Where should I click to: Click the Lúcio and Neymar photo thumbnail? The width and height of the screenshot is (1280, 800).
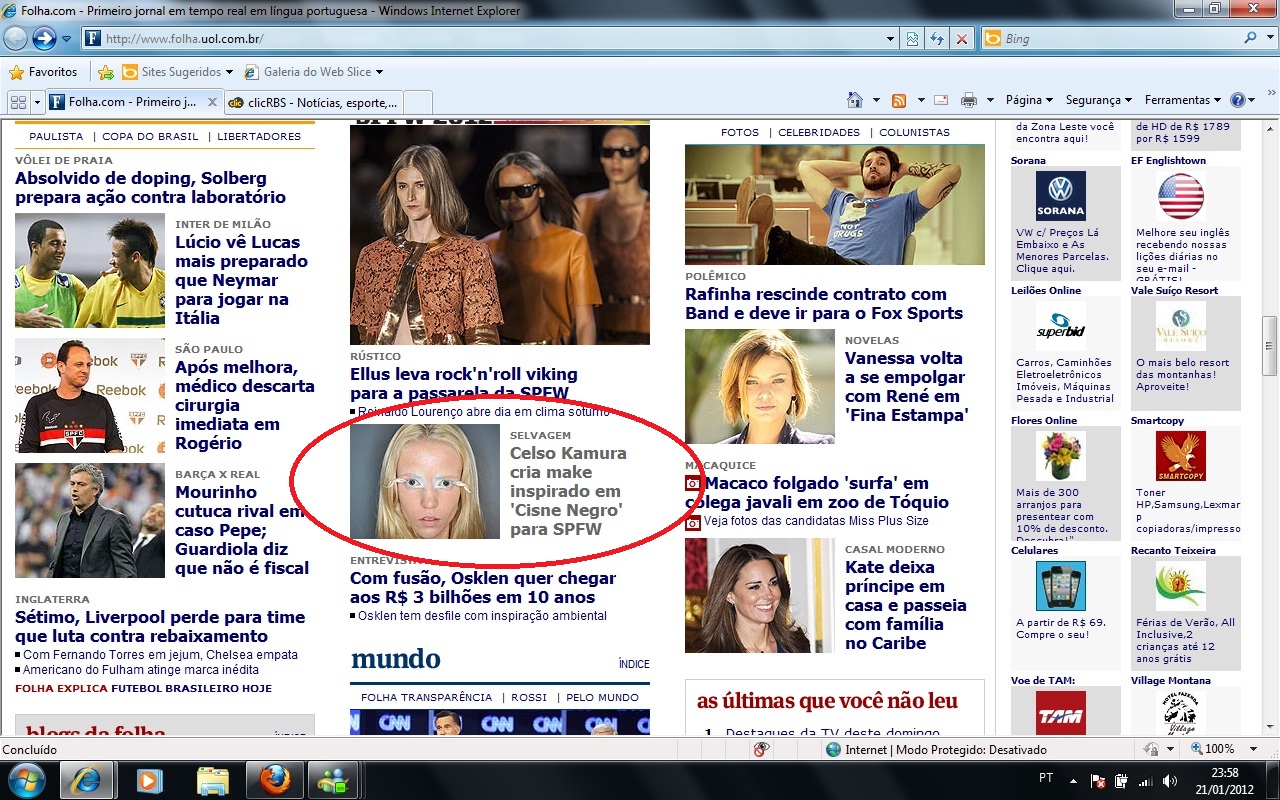point(90,271)
